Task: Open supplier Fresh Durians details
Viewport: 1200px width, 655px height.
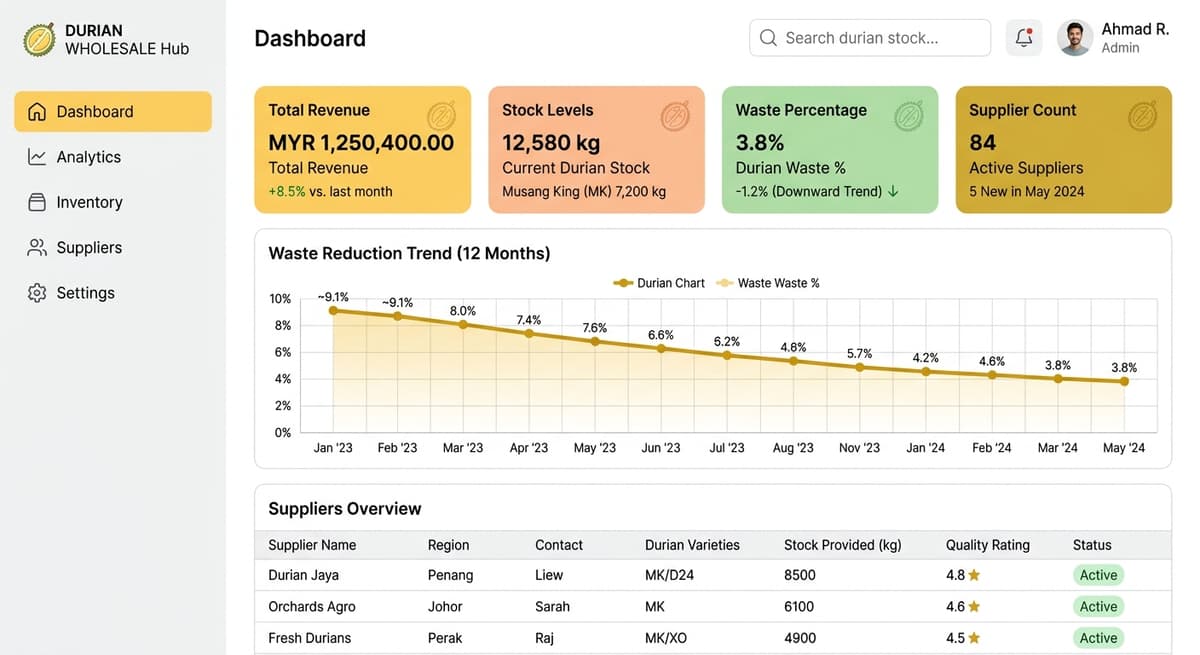Action: tap(309, 637)
